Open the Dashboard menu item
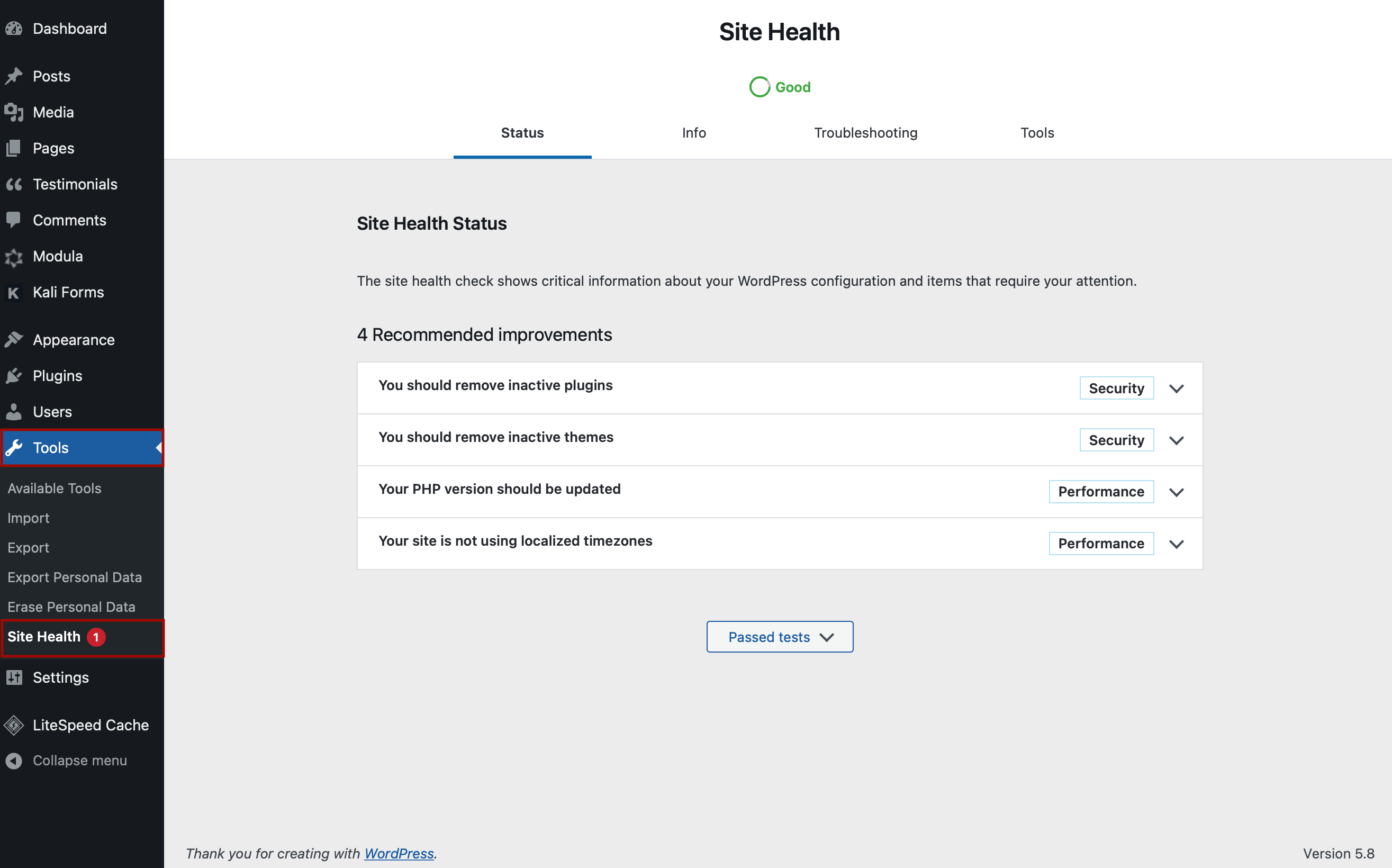The width and height of the screenshot is (1392, 868). coord(69,29)
